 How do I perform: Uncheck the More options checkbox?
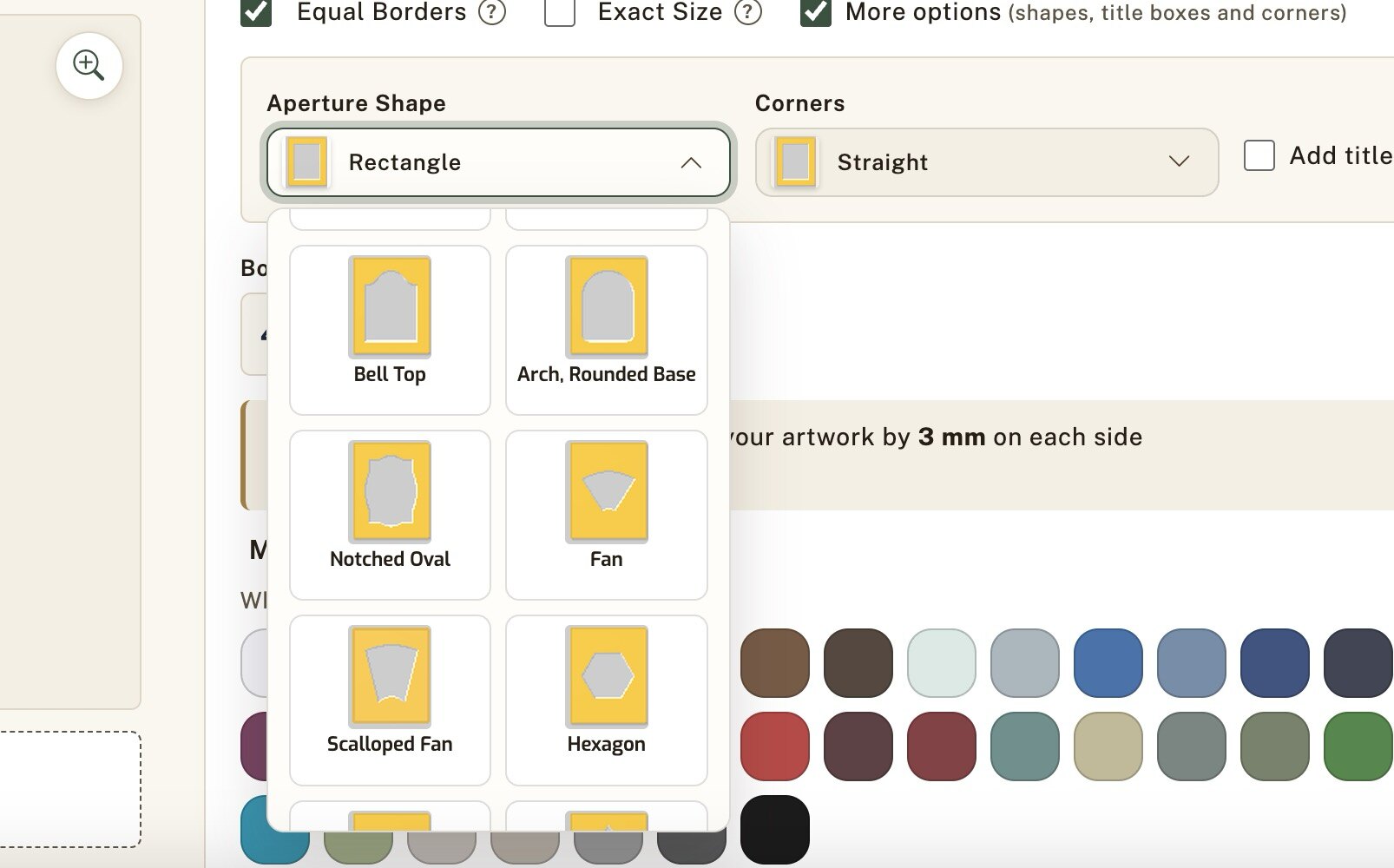(816, 12)
